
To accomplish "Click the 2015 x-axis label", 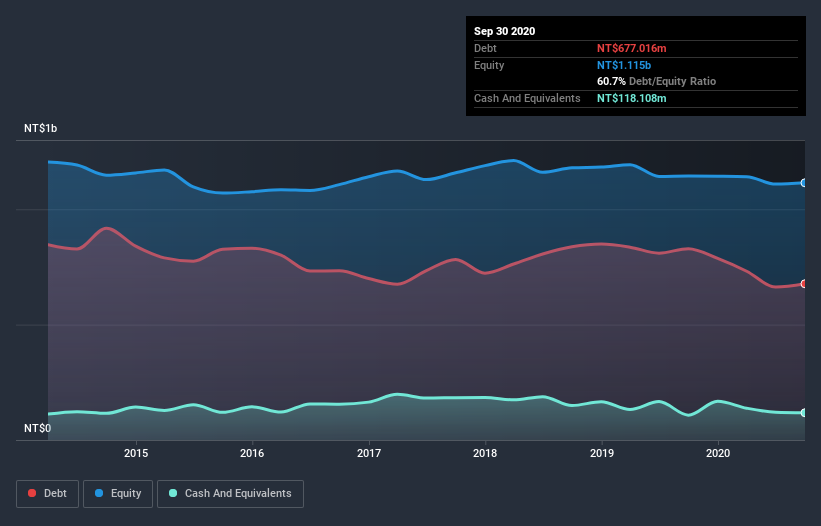I will (136, 453).
